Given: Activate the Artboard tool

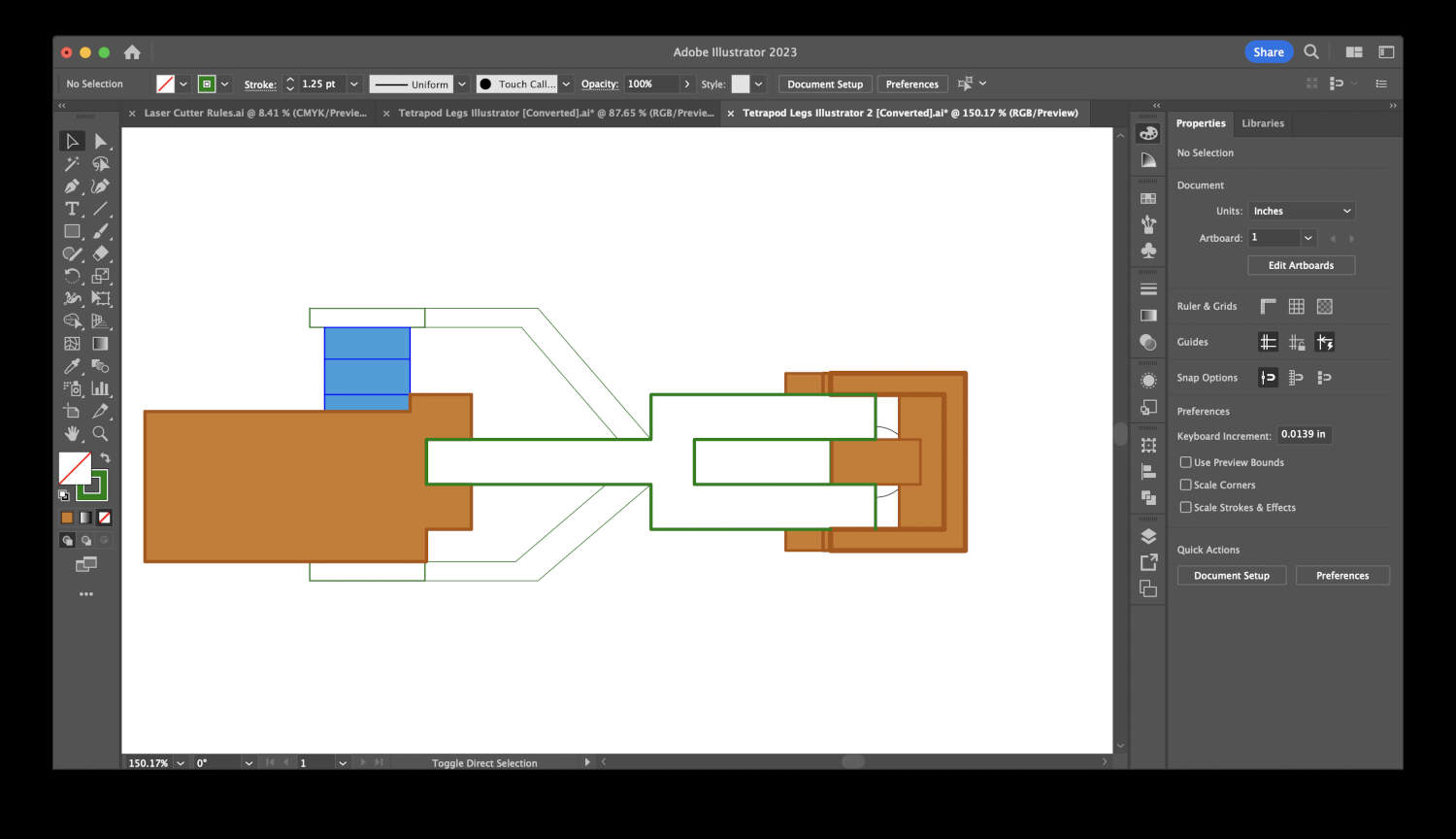Looking at the screenshot, I should point(71,411).
